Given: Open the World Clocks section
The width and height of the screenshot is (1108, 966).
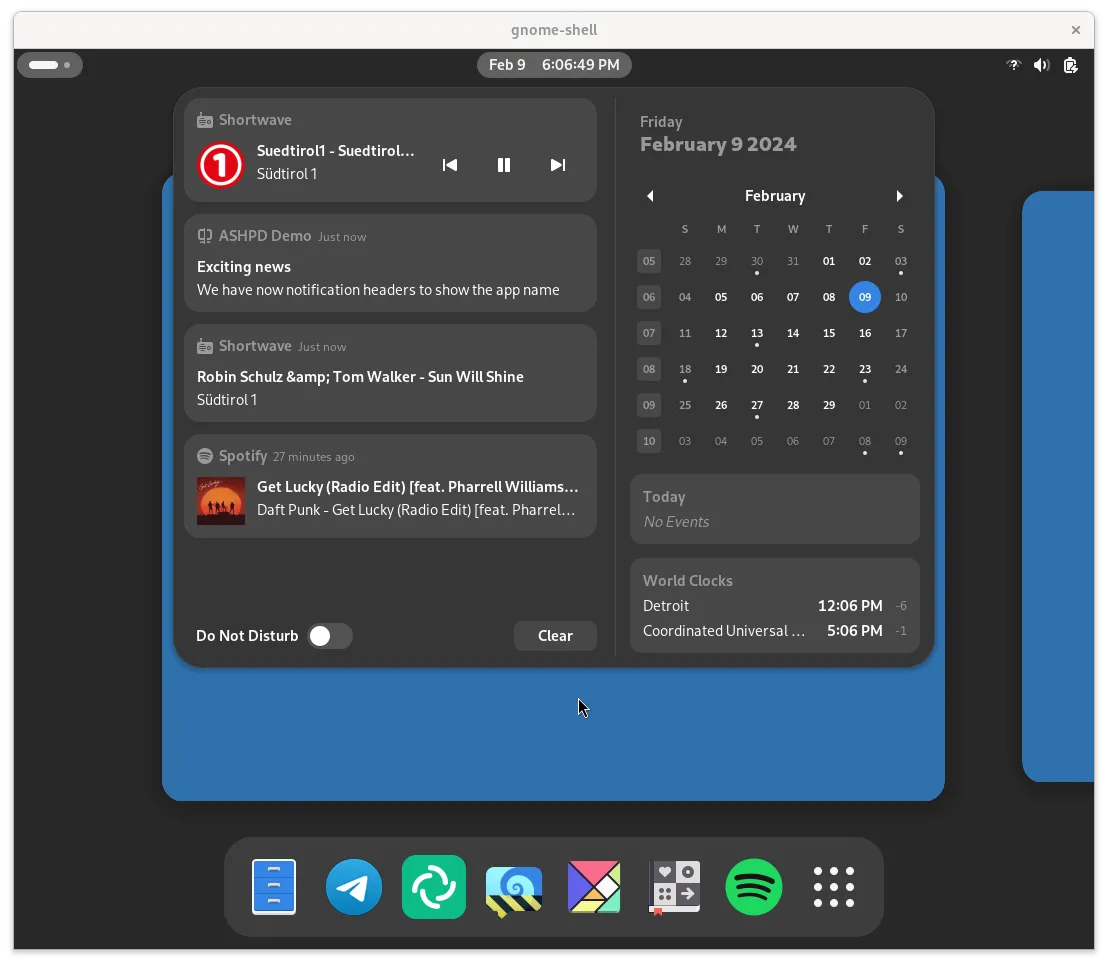Looking at the screenshot, I should [x=774, y=605].
